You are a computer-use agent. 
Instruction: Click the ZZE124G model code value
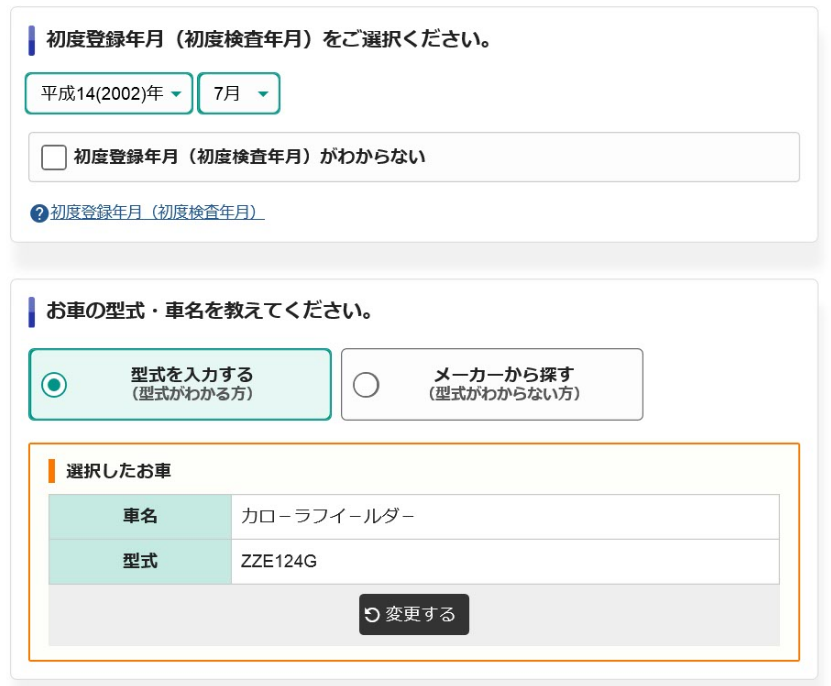(279, 562)
